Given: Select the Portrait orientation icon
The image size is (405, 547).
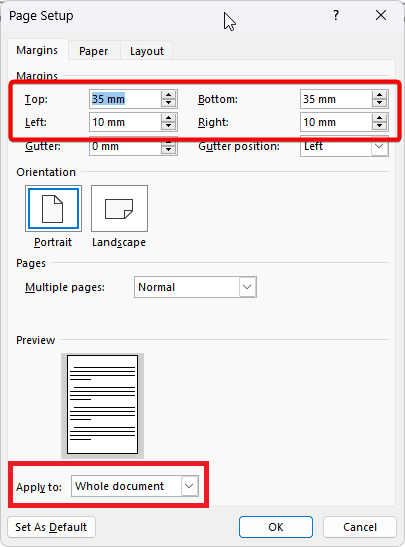Looking at the screenshot, I should pos(53,208).
